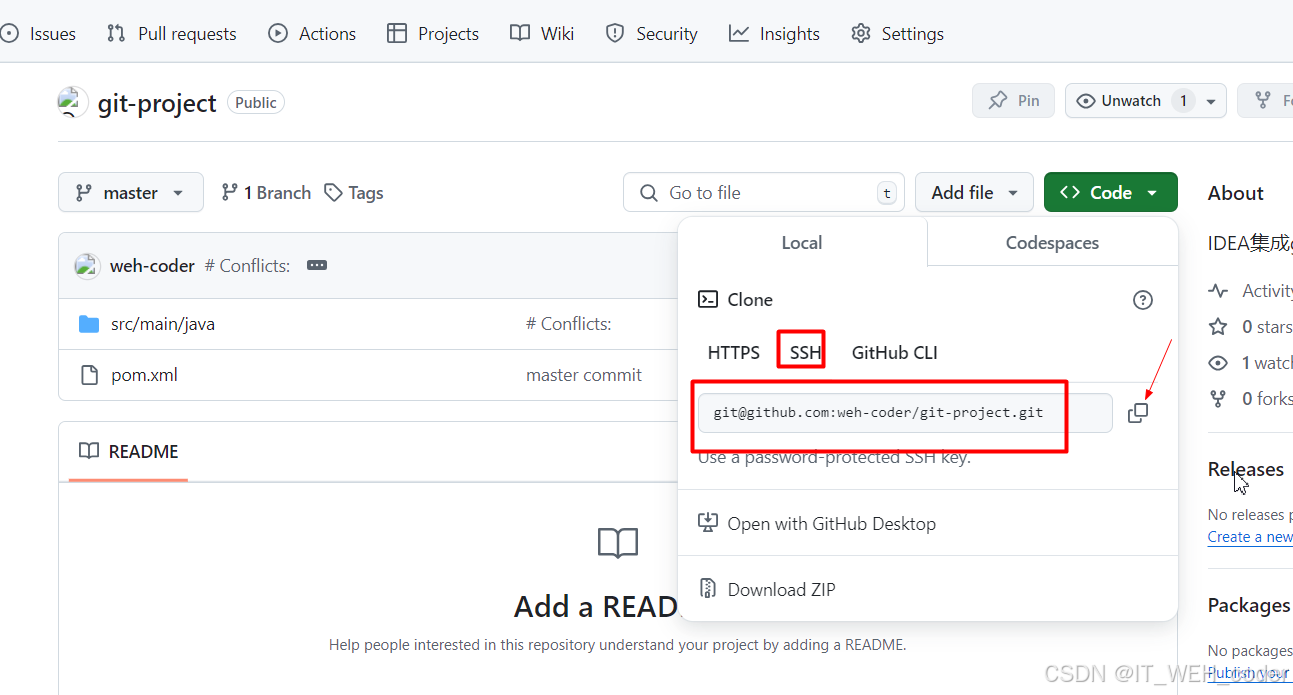Focus the Go to file search field
Screen dimensions: 1293x695
pos(764,192)
